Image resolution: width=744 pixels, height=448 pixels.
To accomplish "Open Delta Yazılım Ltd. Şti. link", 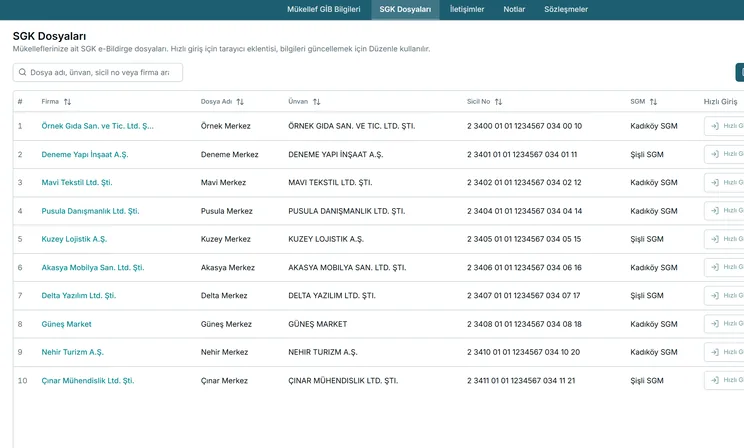I will click(x=79, y=295).
